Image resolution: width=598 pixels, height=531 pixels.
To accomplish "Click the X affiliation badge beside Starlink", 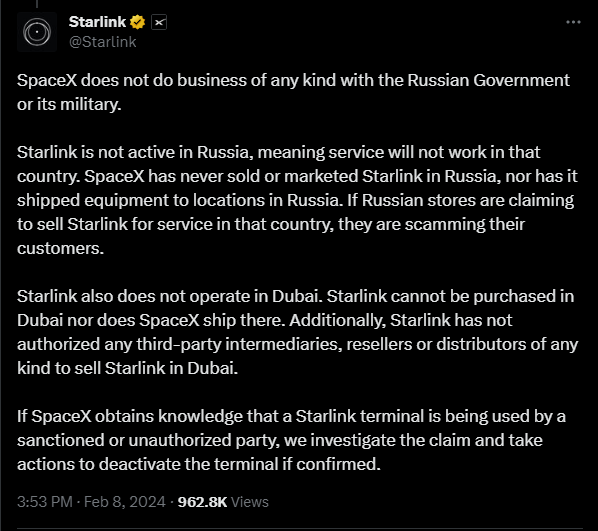I will (x=159, y=22).
